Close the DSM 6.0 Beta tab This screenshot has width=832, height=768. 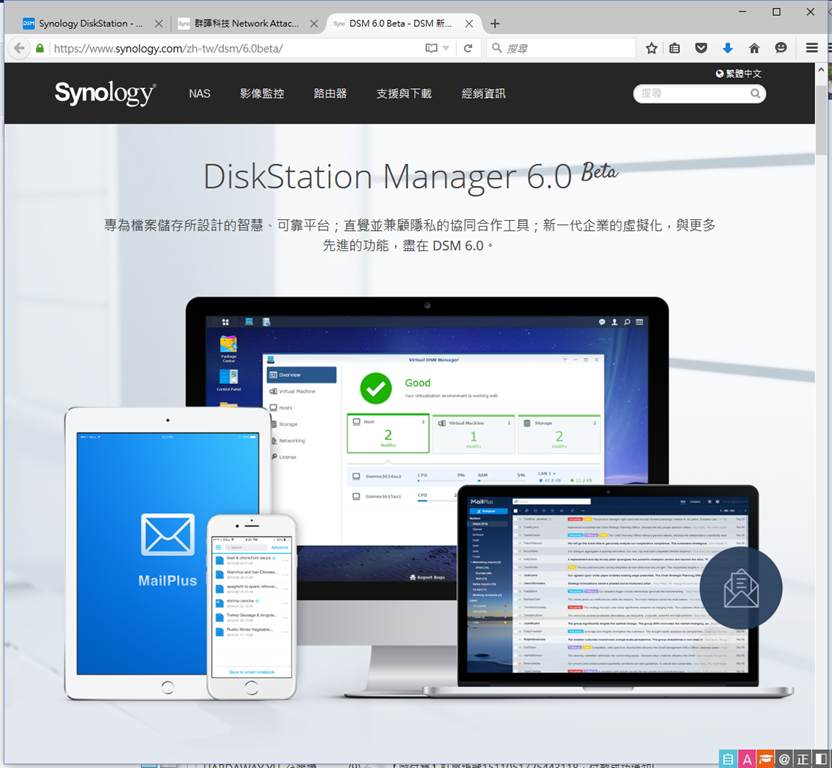click(x=469, y=23)
